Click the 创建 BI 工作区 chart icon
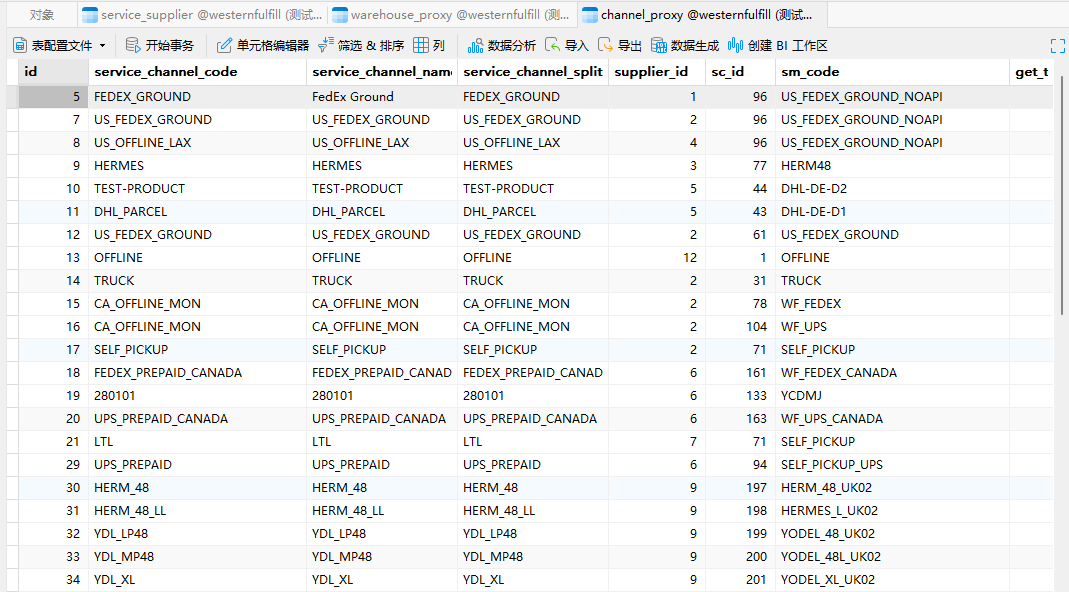The height and width of the screenshot is (592, 1069). pyautogui.click(x=735, y=45)
